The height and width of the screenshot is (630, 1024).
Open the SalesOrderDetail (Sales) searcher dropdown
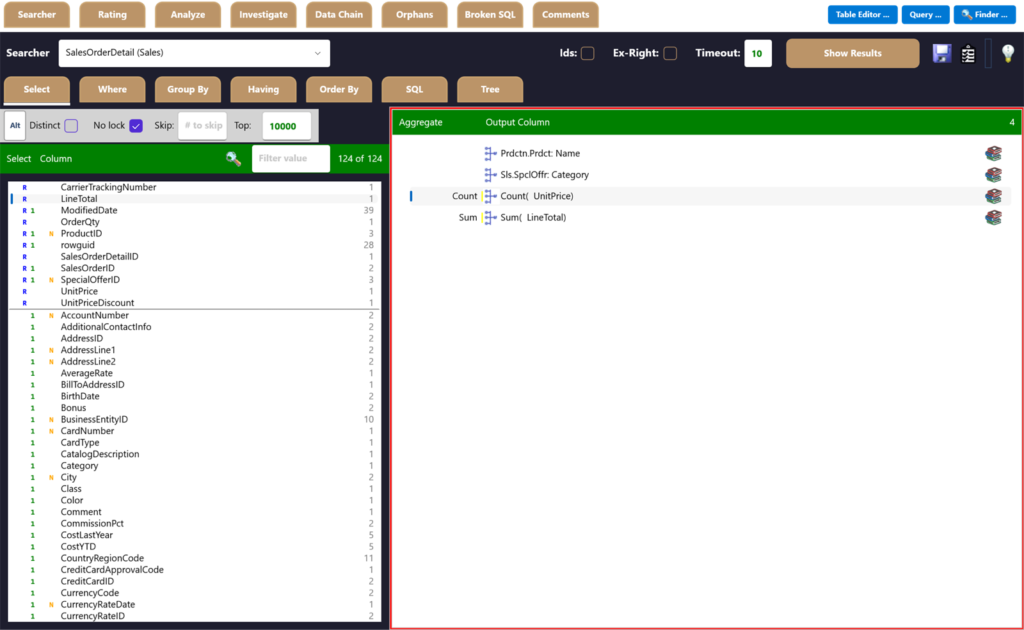194,53
